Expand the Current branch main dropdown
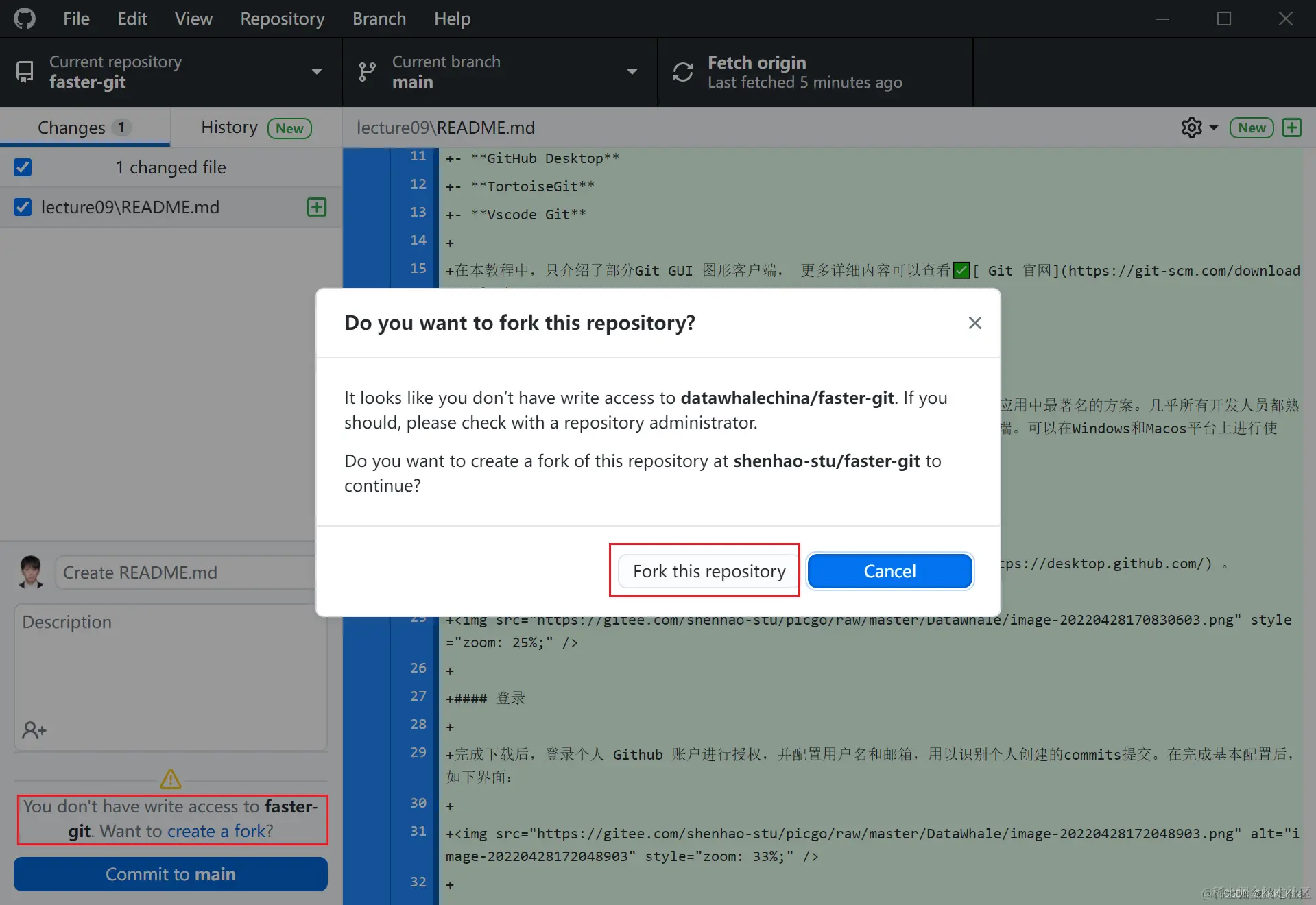Viewport: 1316px width, 905px height. (x=500, y=72)
